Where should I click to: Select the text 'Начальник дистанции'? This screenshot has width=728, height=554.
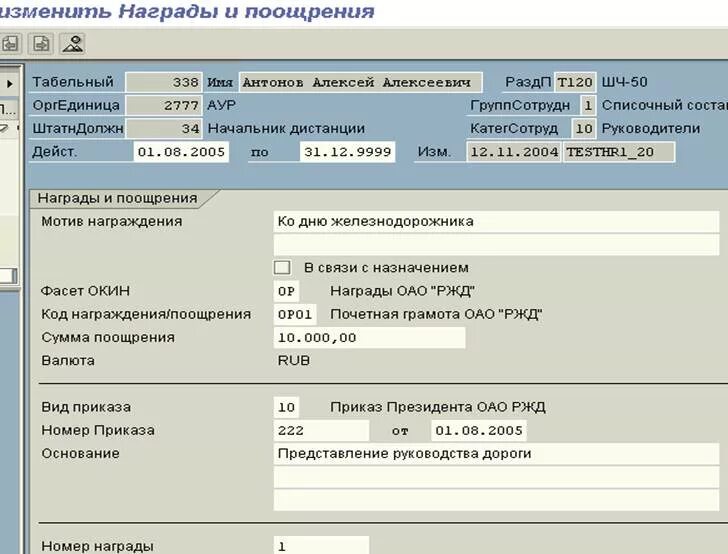click(286, 129)
